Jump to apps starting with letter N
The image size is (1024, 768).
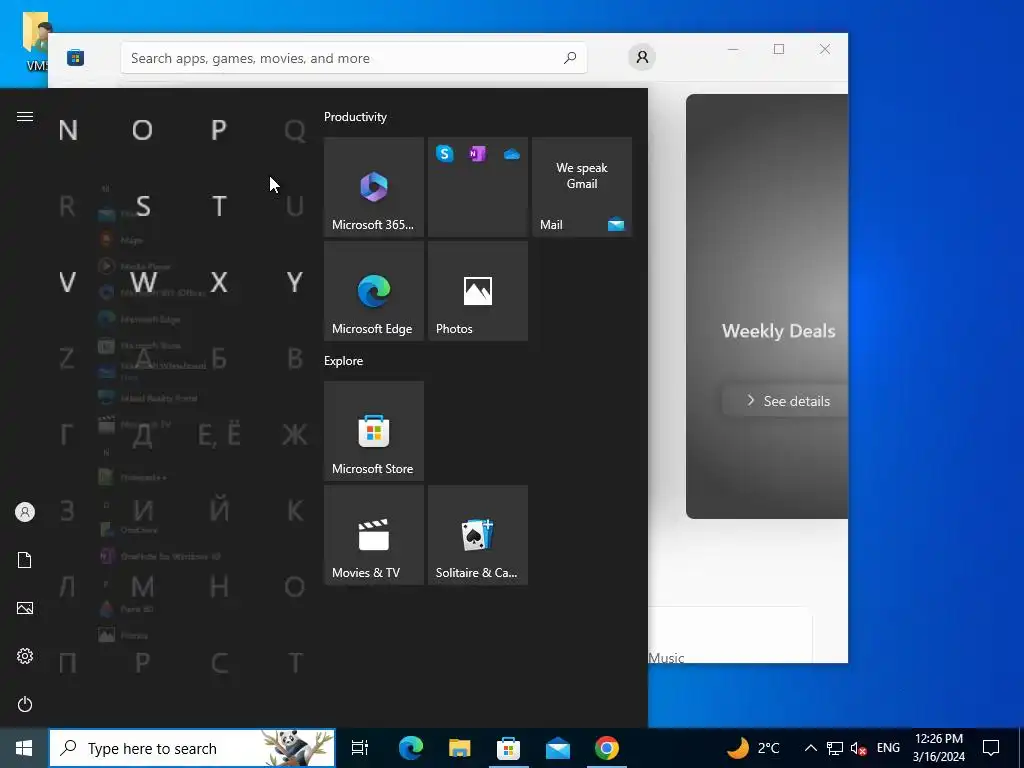click(68, 131)
